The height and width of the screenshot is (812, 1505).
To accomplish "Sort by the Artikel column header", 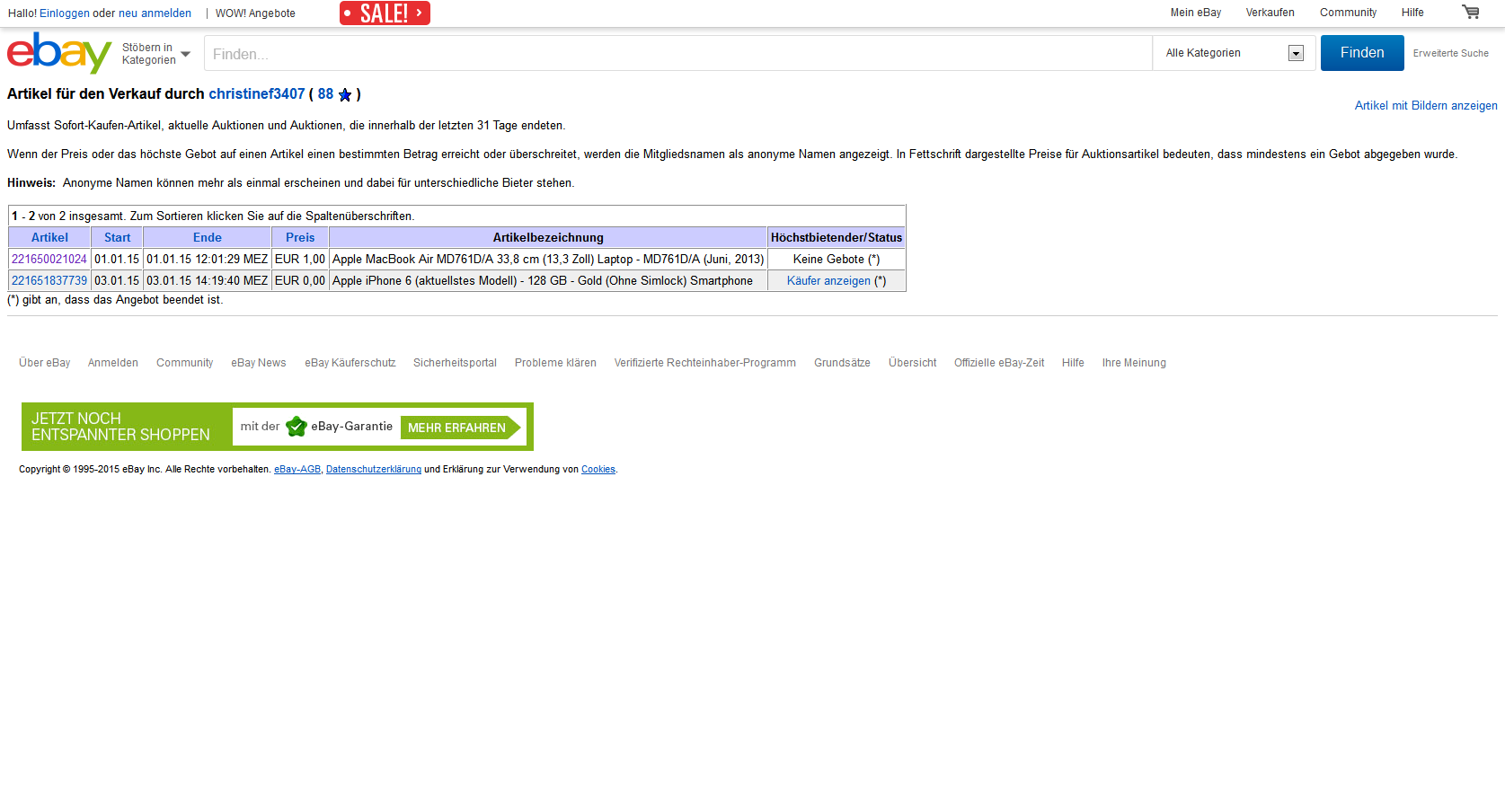I will [x=49, y=237].
